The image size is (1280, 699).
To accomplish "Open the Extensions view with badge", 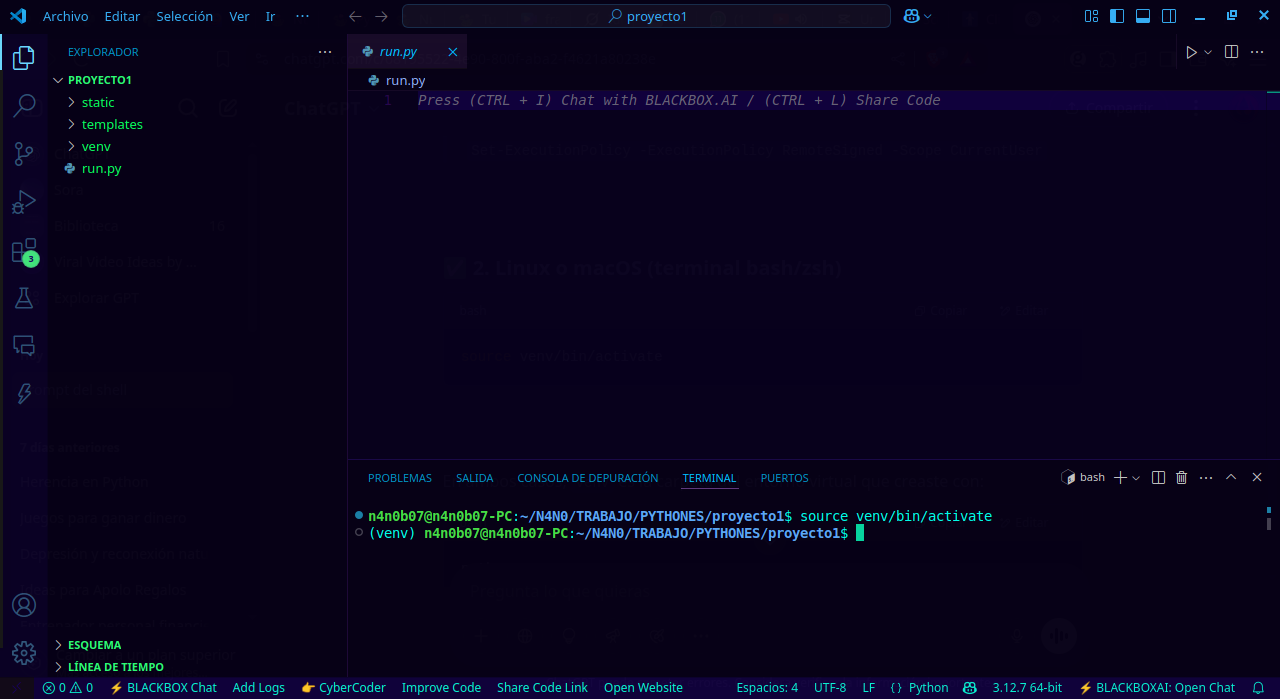I will [x=24, y=250].
